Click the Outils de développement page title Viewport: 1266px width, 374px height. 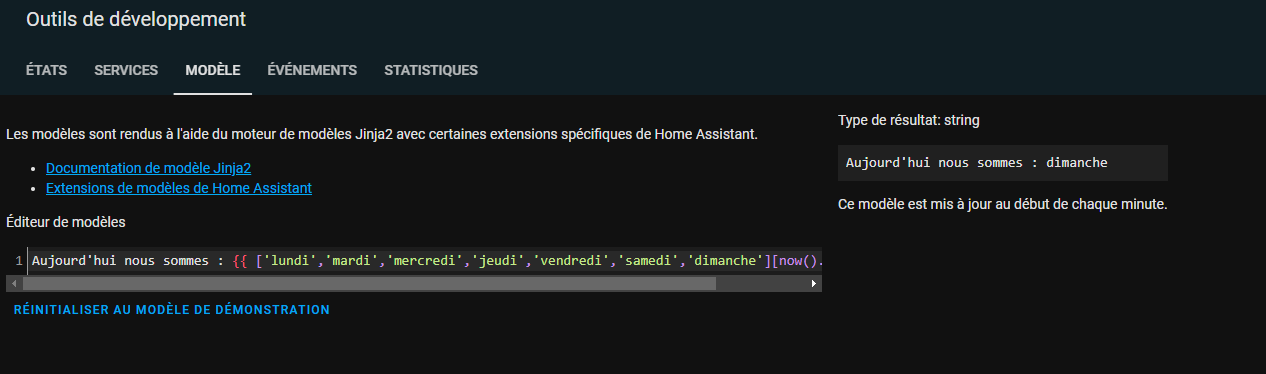pyautogui.click(x=136, y=19)
